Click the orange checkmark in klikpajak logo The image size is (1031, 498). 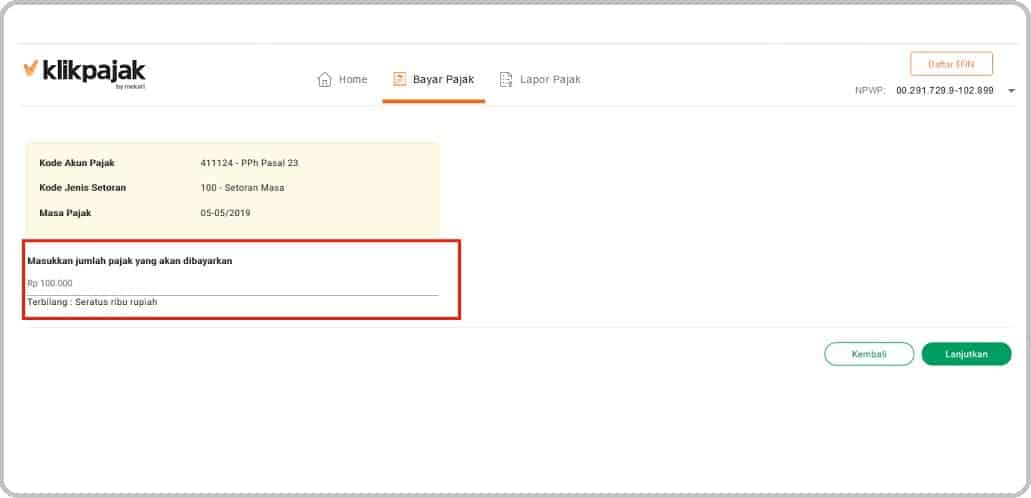[30, 68]
